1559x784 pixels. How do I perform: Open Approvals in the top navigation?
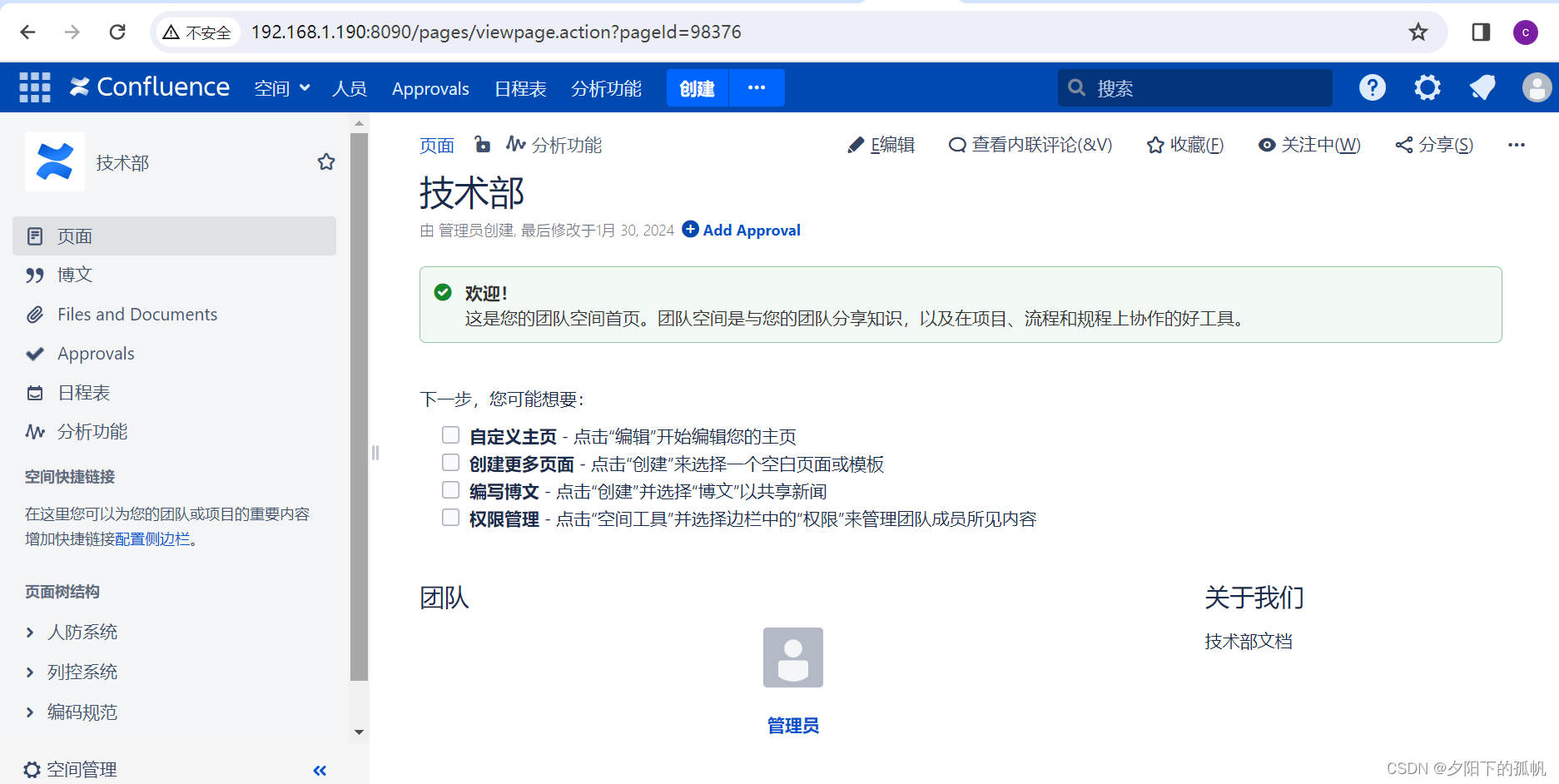click(x=430, y=88)
